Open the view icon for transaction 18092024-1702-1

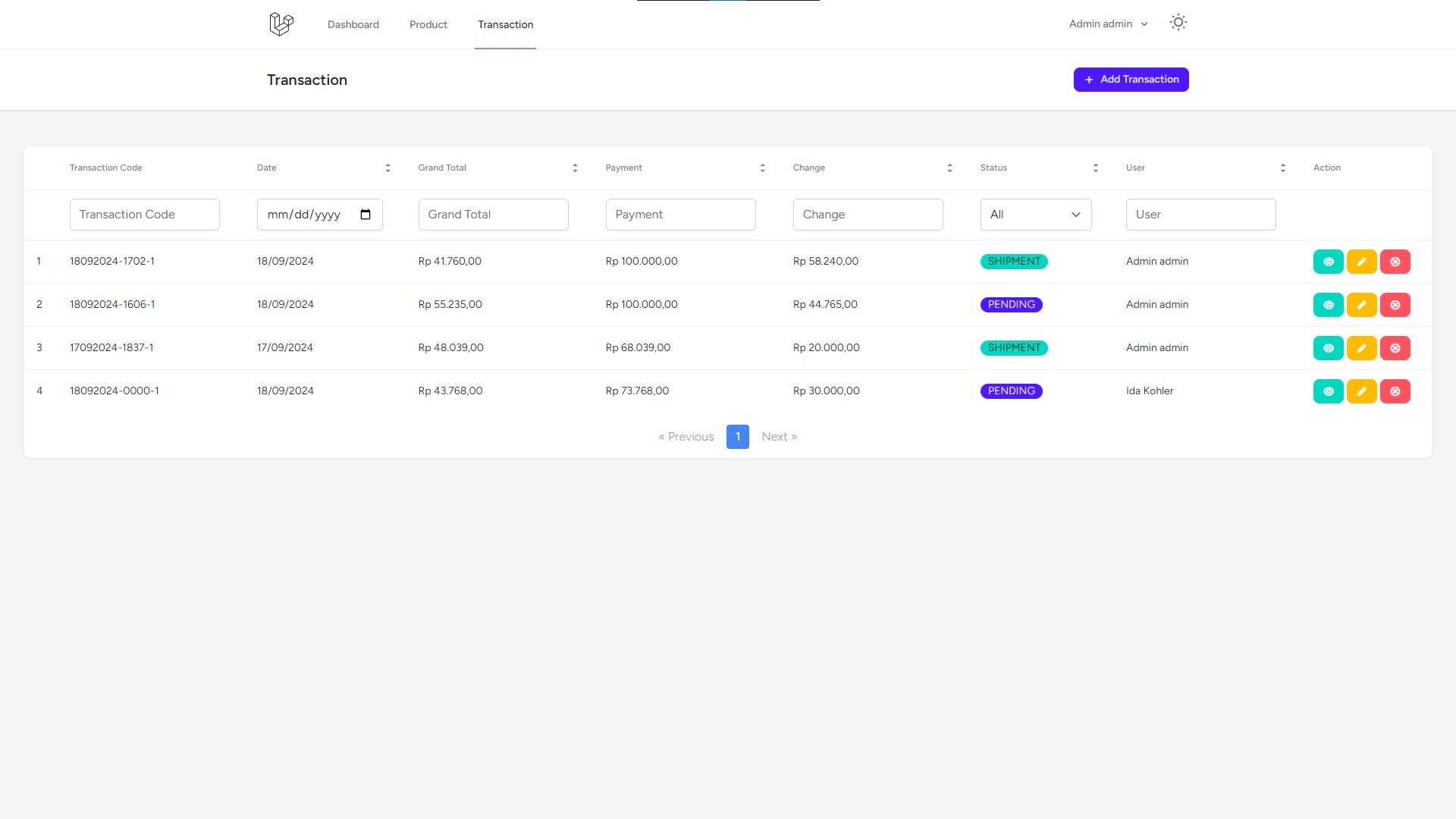(1328, 261)
